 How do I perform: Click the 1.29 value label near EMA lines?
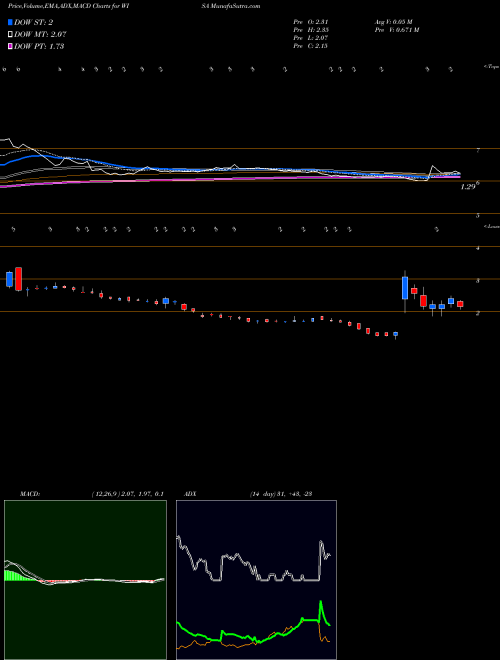(x=468, y=186)
